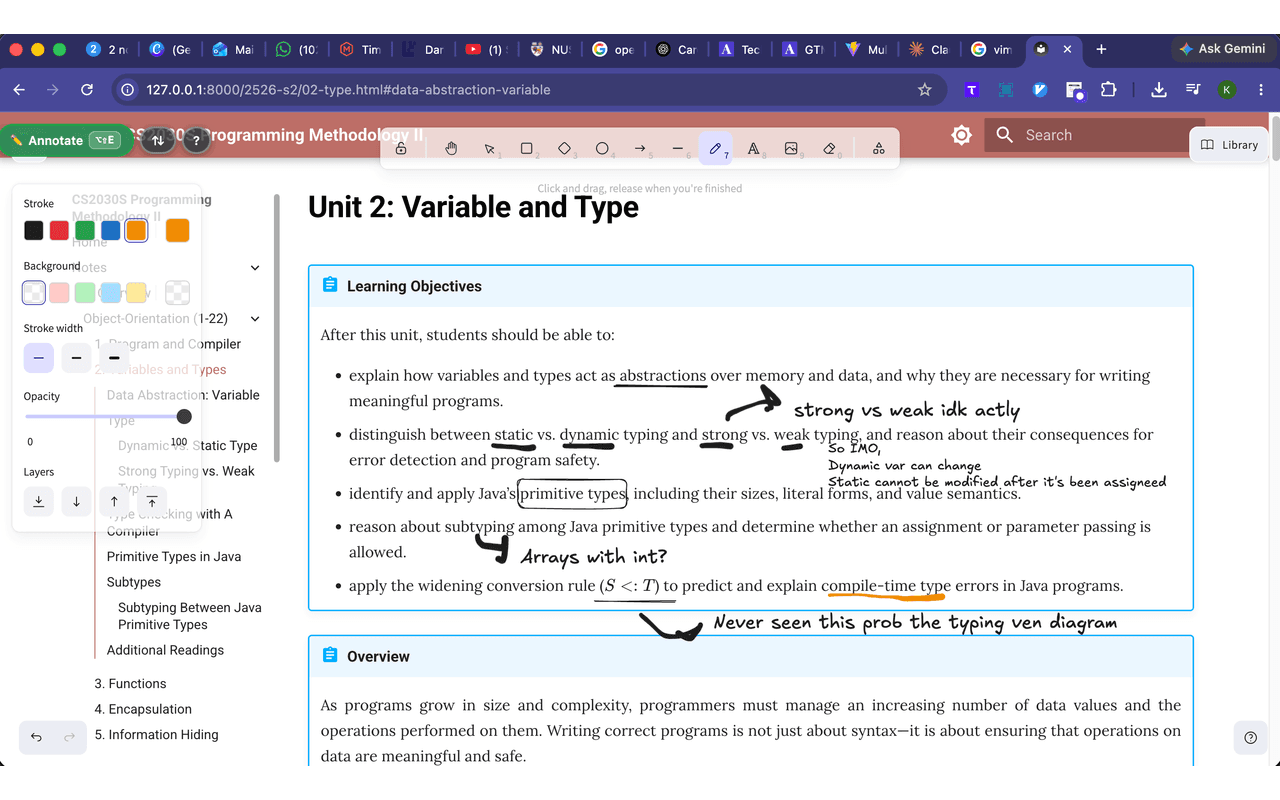Pick the light blue background color
Screen dimensions: 1280x800
[x=111, y=293]
